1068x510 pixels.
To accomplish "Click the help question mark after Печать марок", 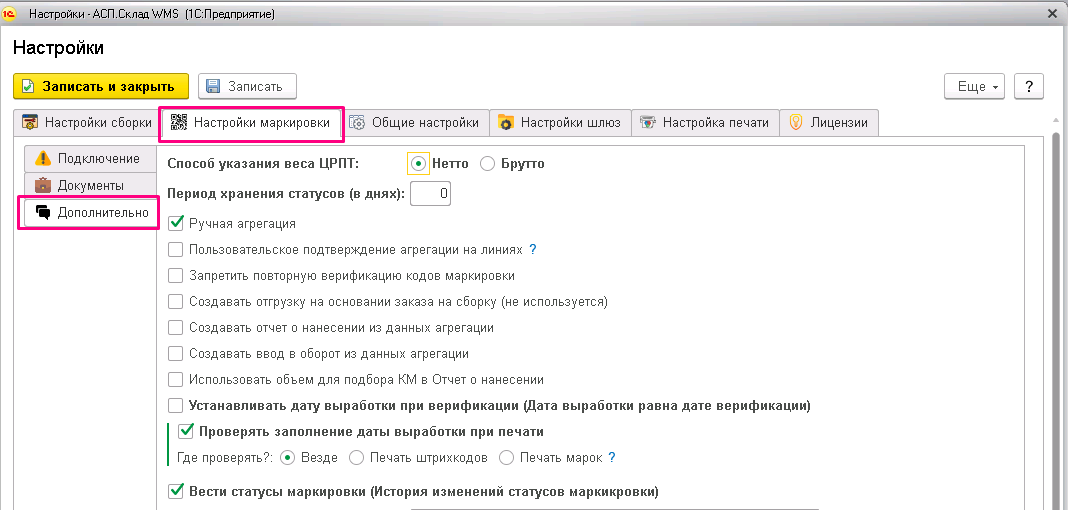I will coord(612,458).
